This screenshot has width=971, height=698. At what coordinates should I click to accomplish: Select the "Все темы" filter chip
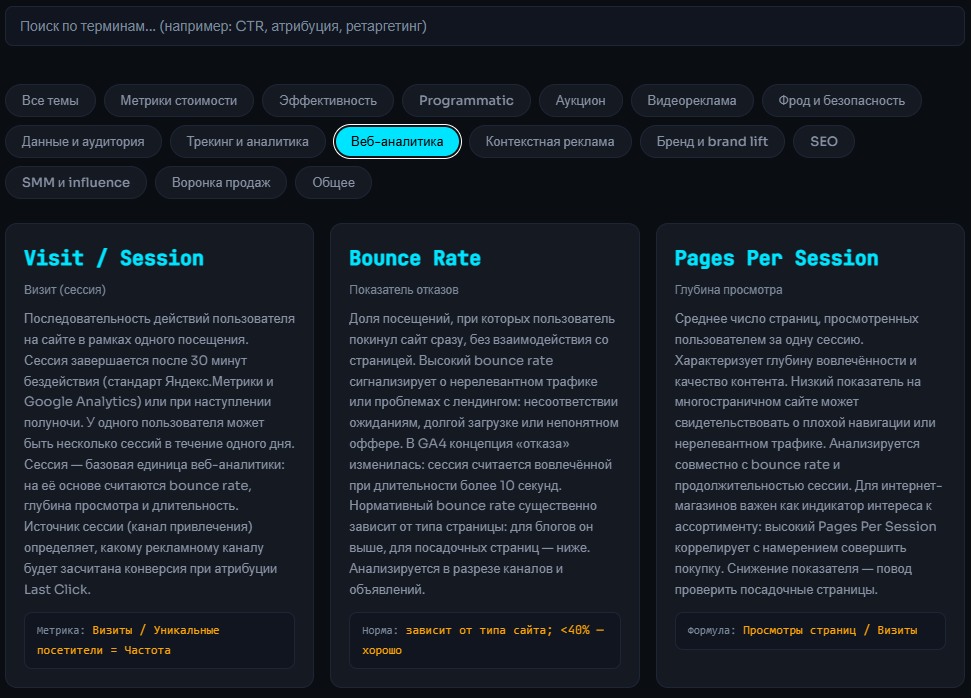point(50,101)
